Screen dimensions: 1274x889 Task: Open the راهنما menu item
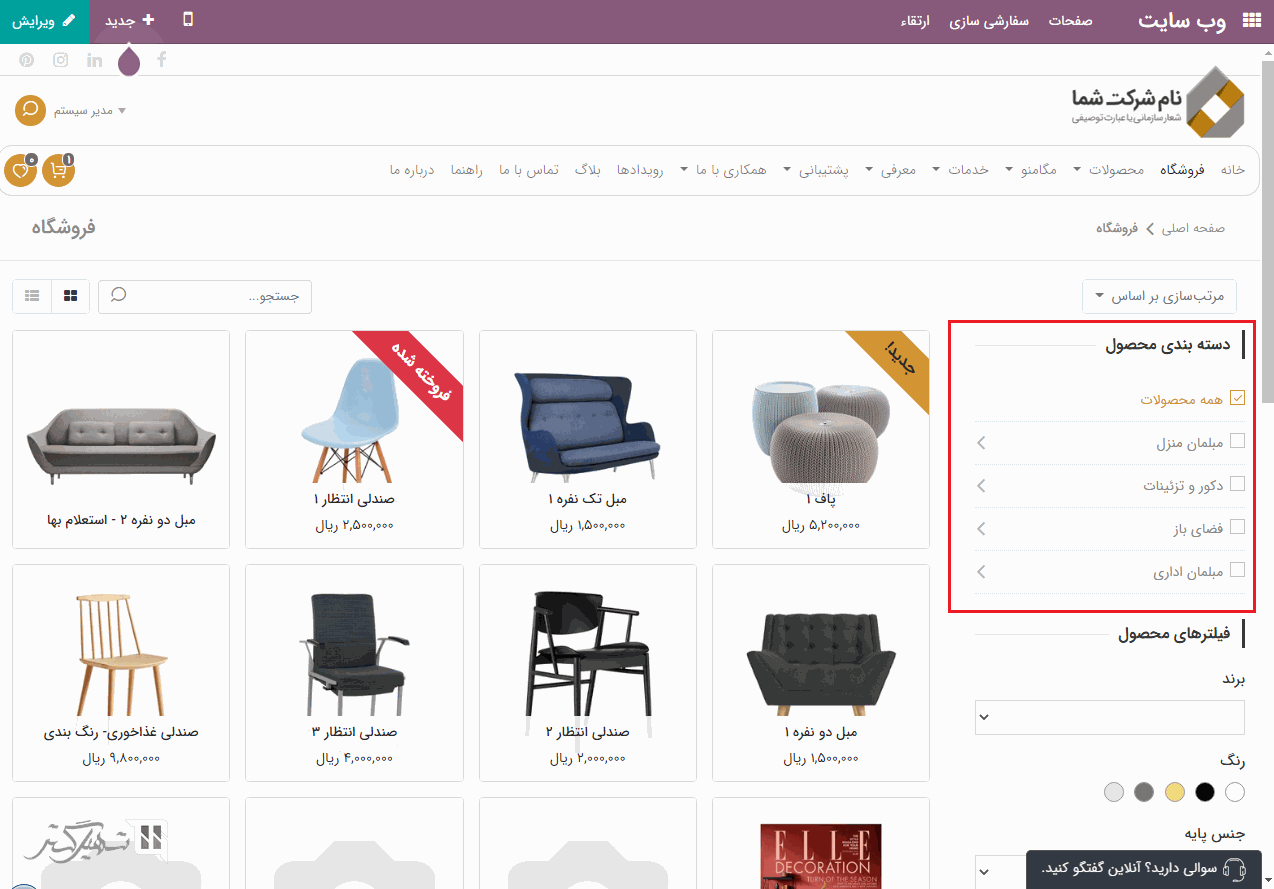pyautogui.click(x=466, y=170)
